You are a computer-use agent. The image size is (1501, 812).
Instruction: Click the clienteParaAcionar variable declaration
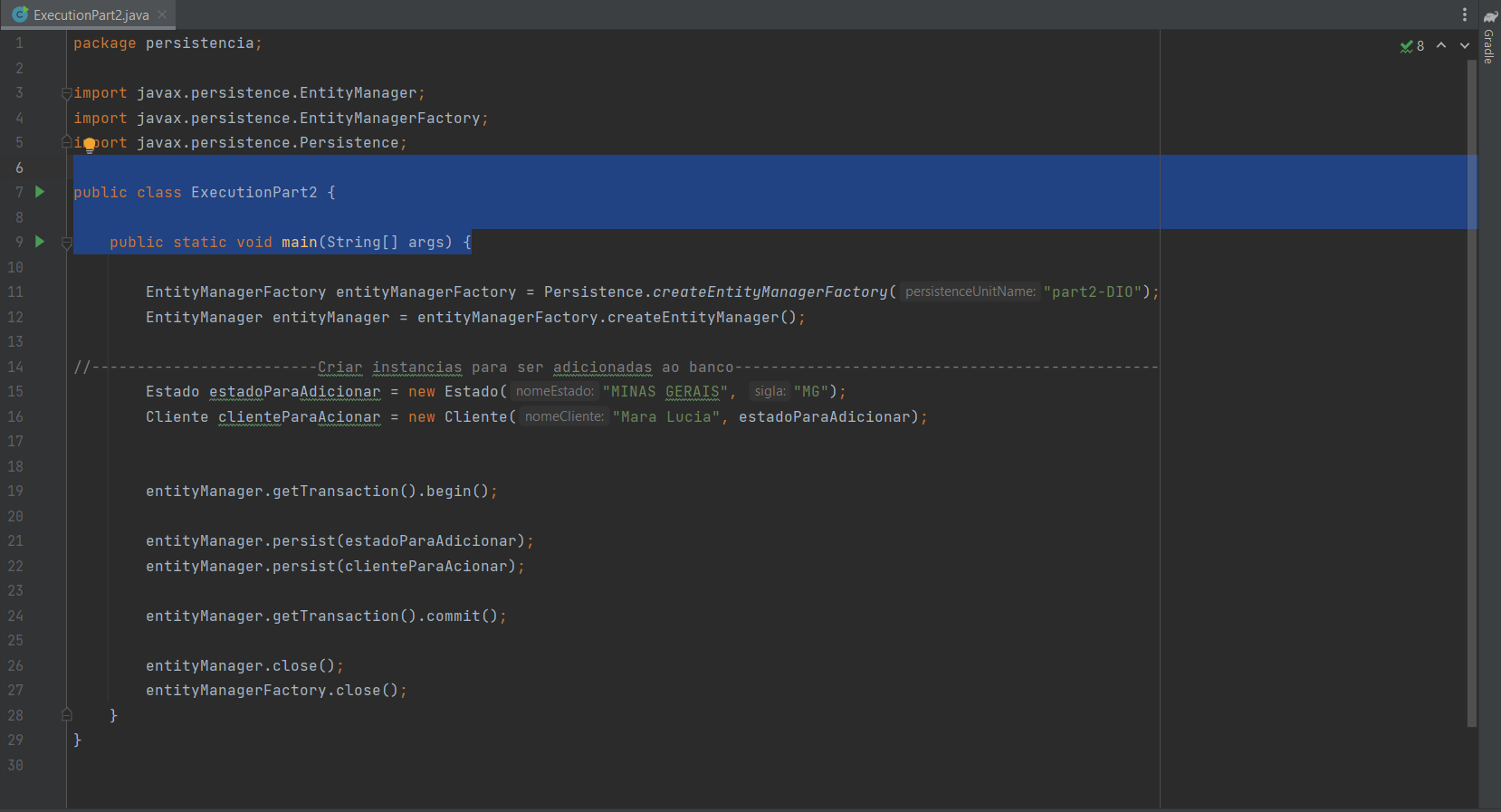point(300,416)
